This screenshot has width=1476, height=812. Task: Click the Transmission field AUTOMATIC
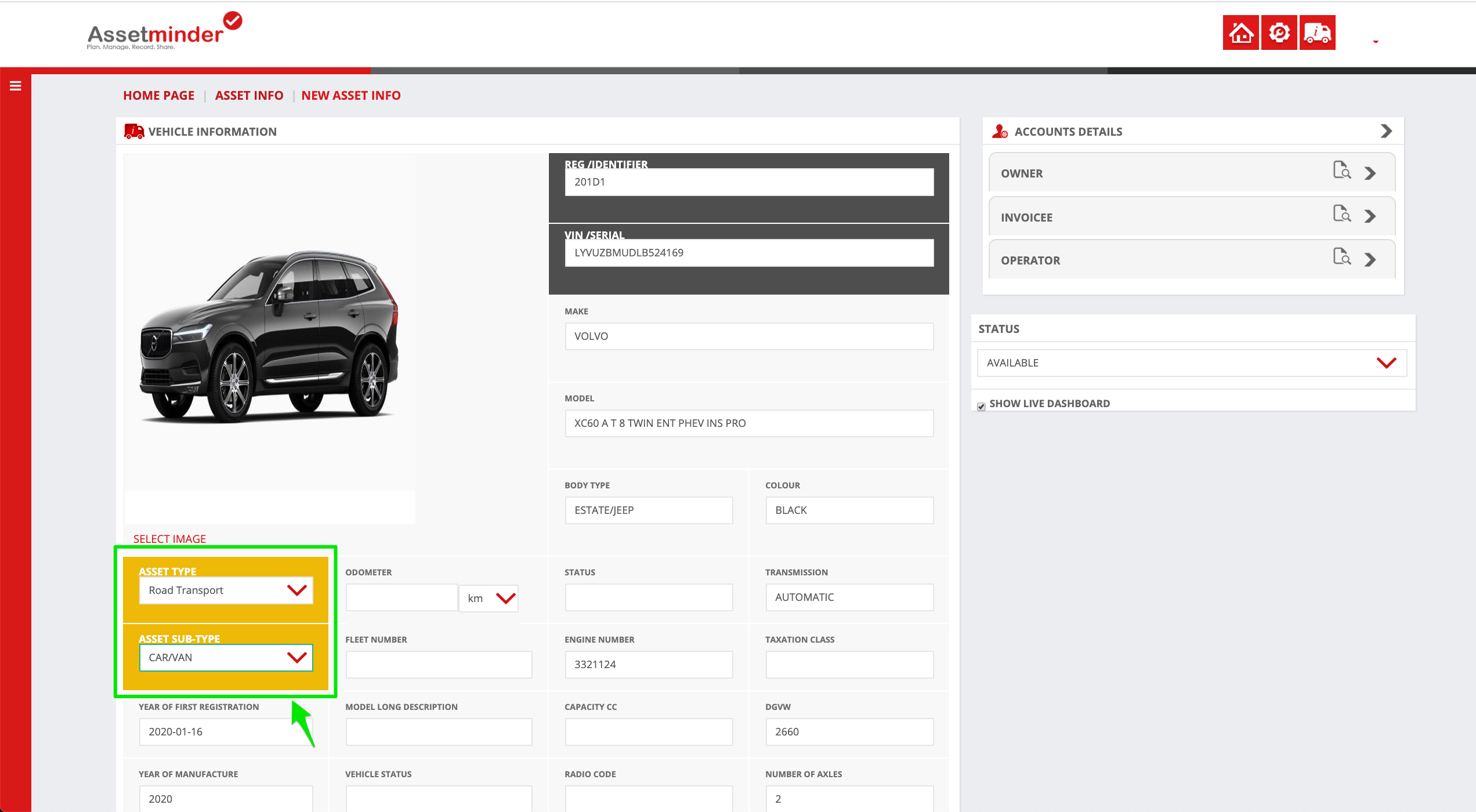coord(849,597)
